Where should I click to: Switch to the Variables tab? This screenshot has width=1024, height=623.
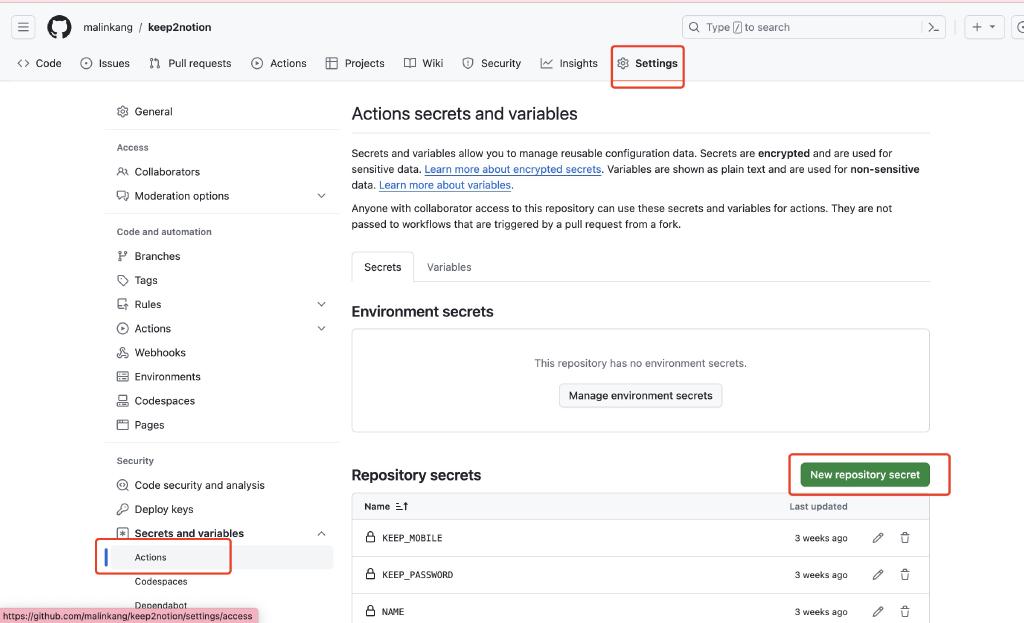click(449, 267)
